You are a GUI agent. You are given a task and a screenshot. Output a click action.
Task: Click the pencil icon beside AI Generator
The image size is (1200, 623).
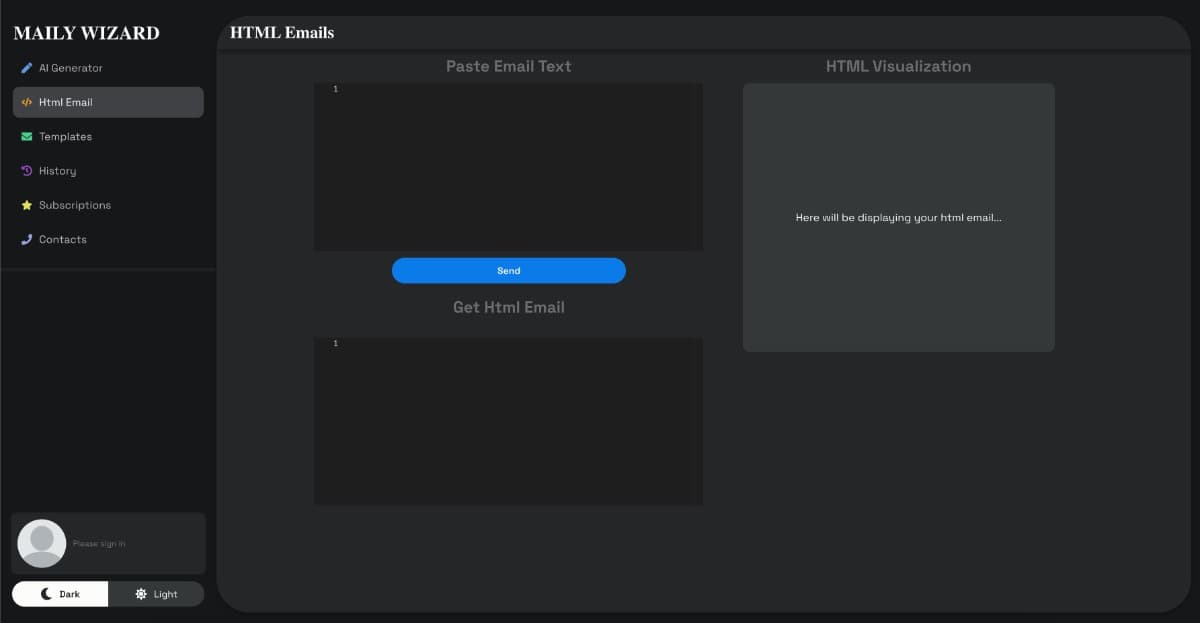tap(27, 68)
